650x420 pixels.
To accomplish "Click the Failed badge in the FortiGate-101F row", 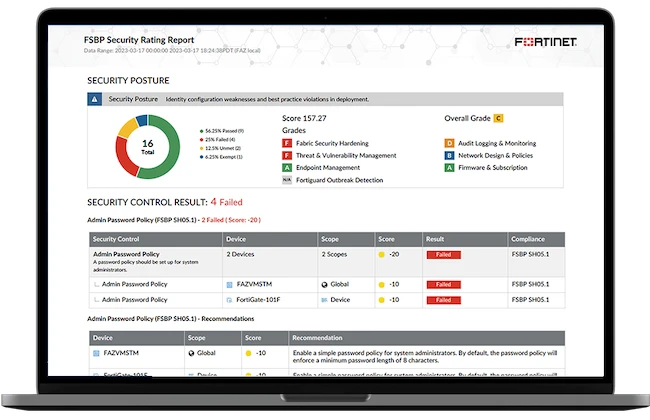I will coord(444,299).
